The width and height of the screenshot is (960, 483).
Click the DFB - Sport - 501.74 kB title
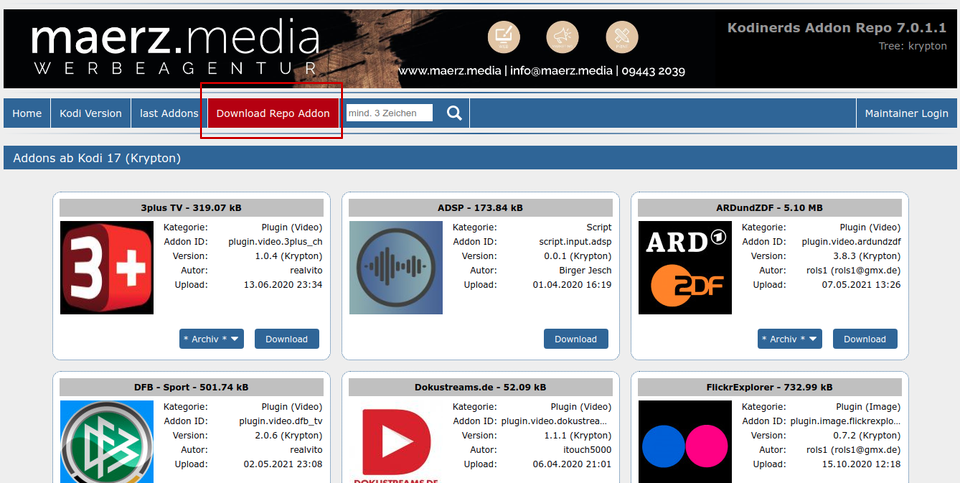[191, 387]
